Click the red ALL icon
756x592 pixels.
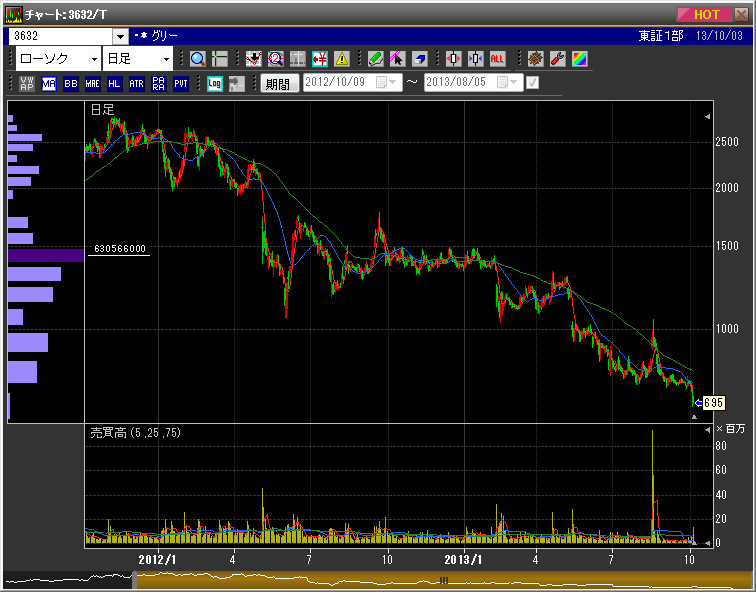click(497, 59)
